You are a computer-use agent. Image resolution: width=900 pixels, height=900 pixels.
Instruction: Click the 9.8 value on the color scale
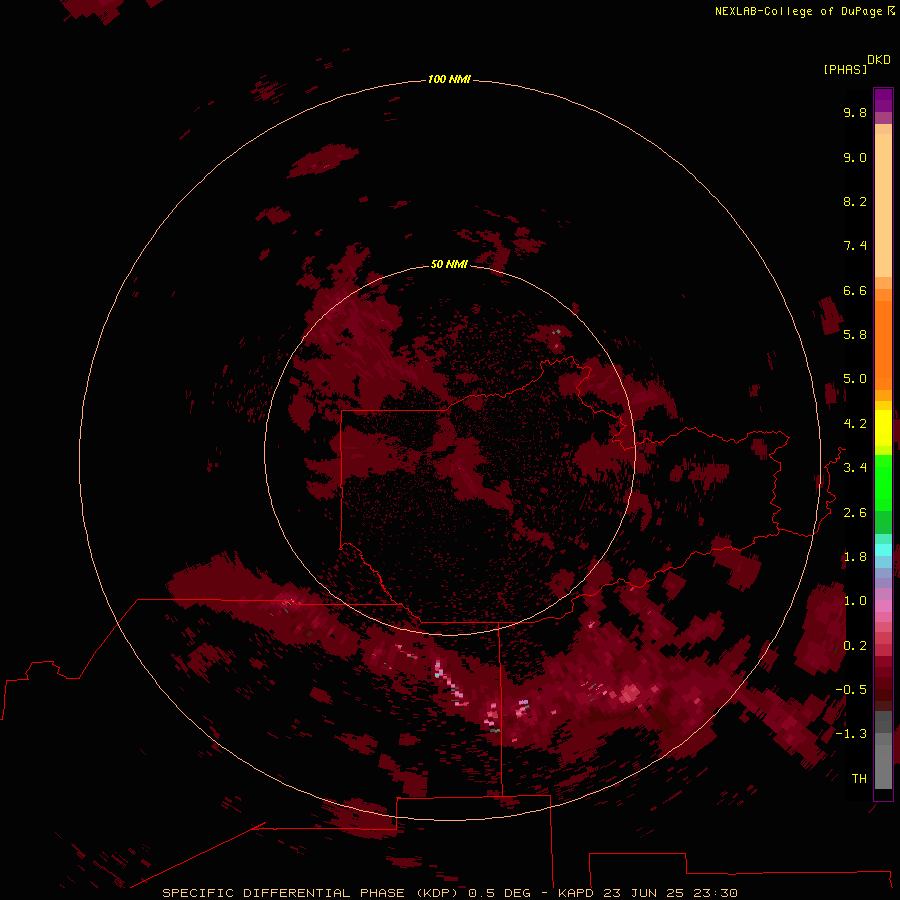click(x=855, y=112)
